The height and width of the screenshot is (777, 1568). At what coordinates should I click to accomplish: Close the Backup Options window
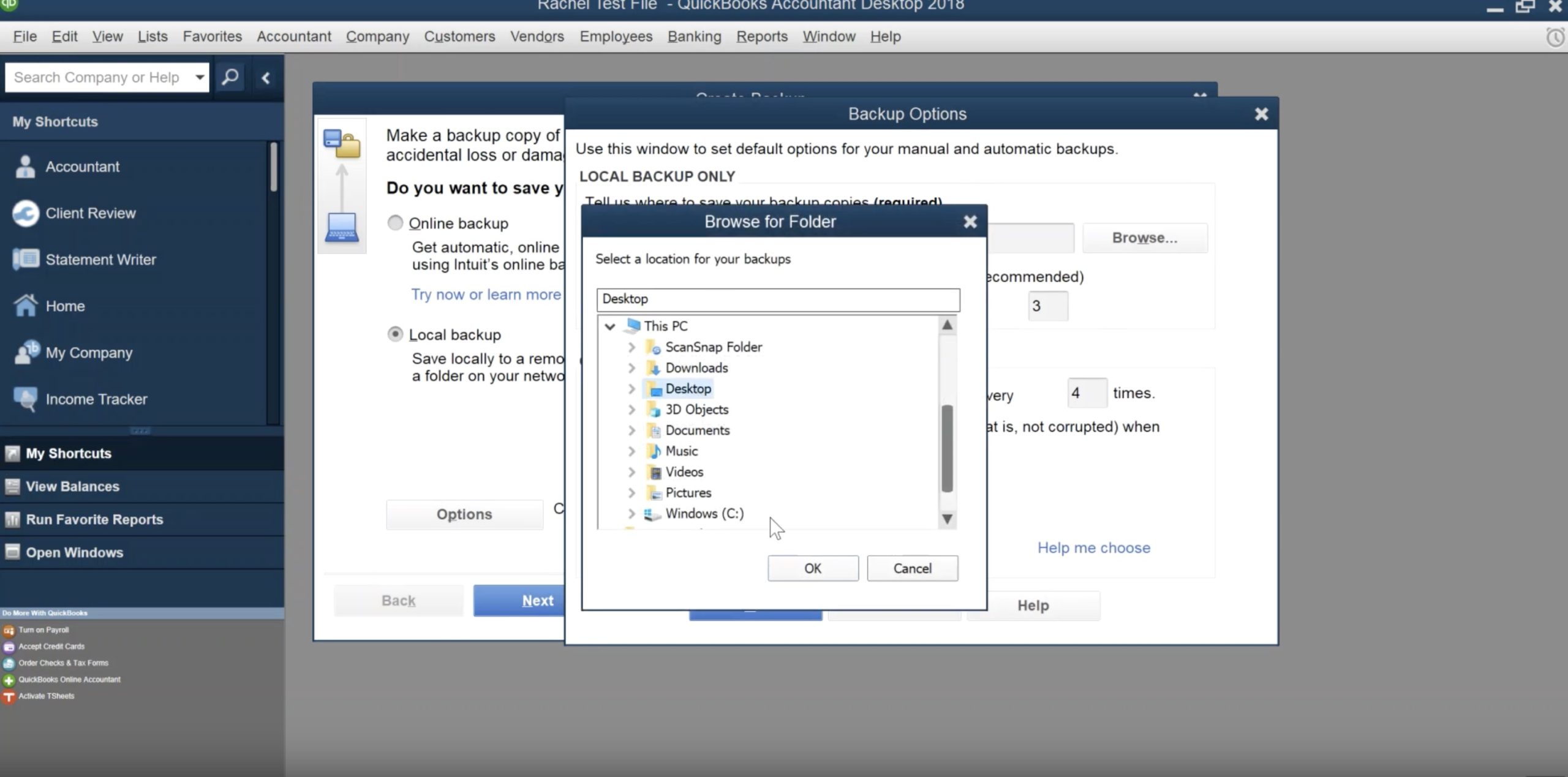[1261, 114]
